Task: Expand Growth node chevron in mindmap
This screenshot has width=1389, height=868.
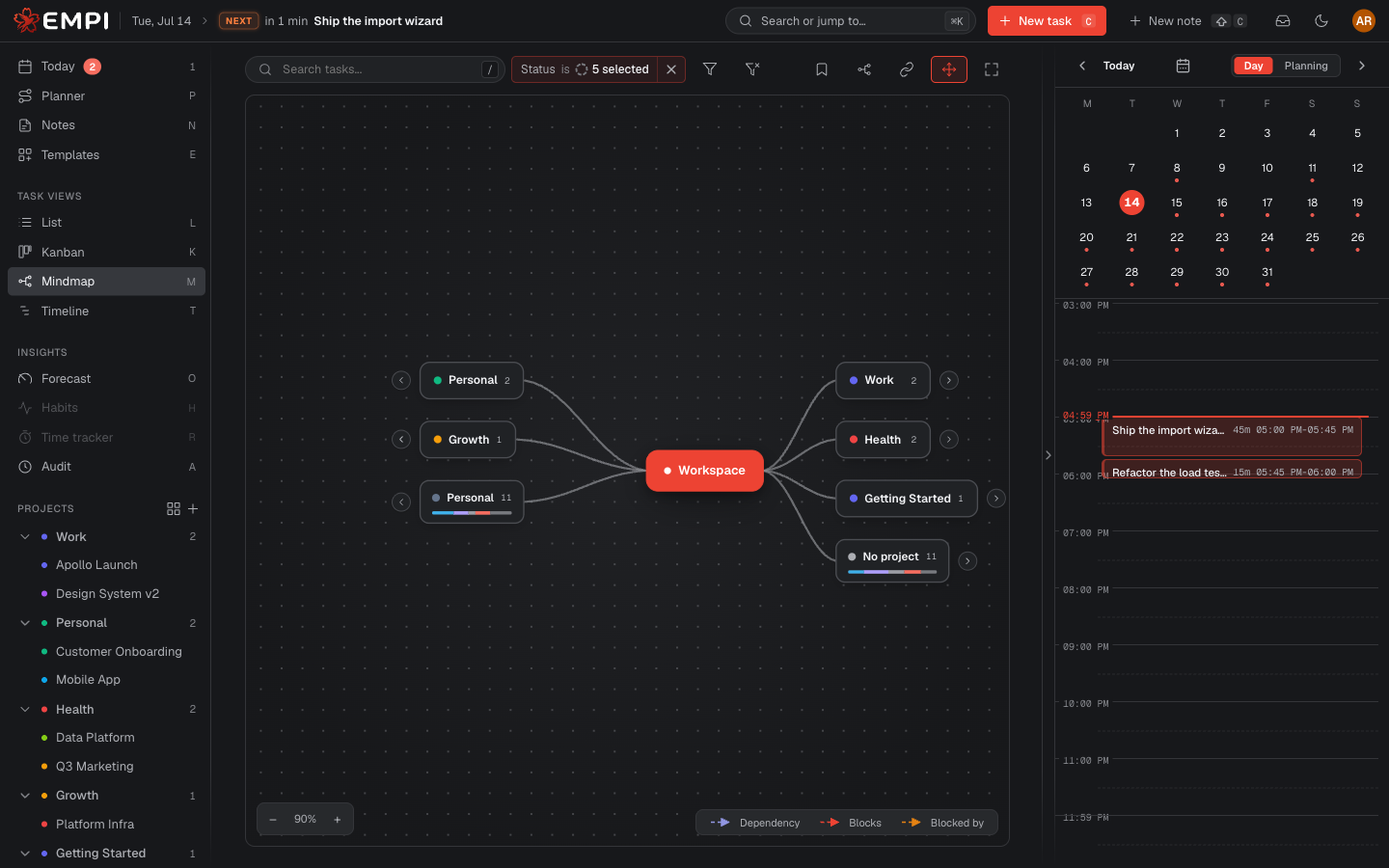Action: tap(401, 440)
